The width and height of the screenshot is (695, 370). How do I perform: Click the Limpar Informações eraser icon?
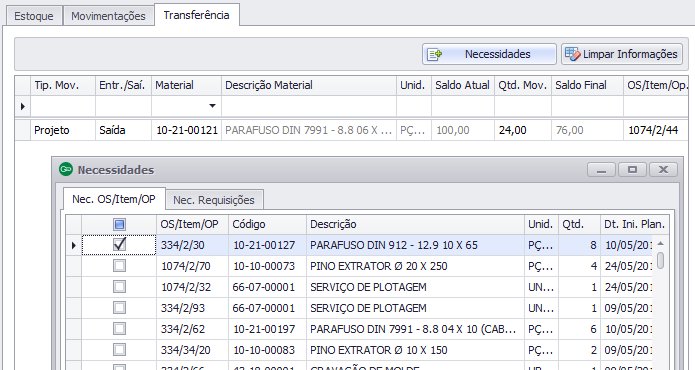[x=572, y=54]
